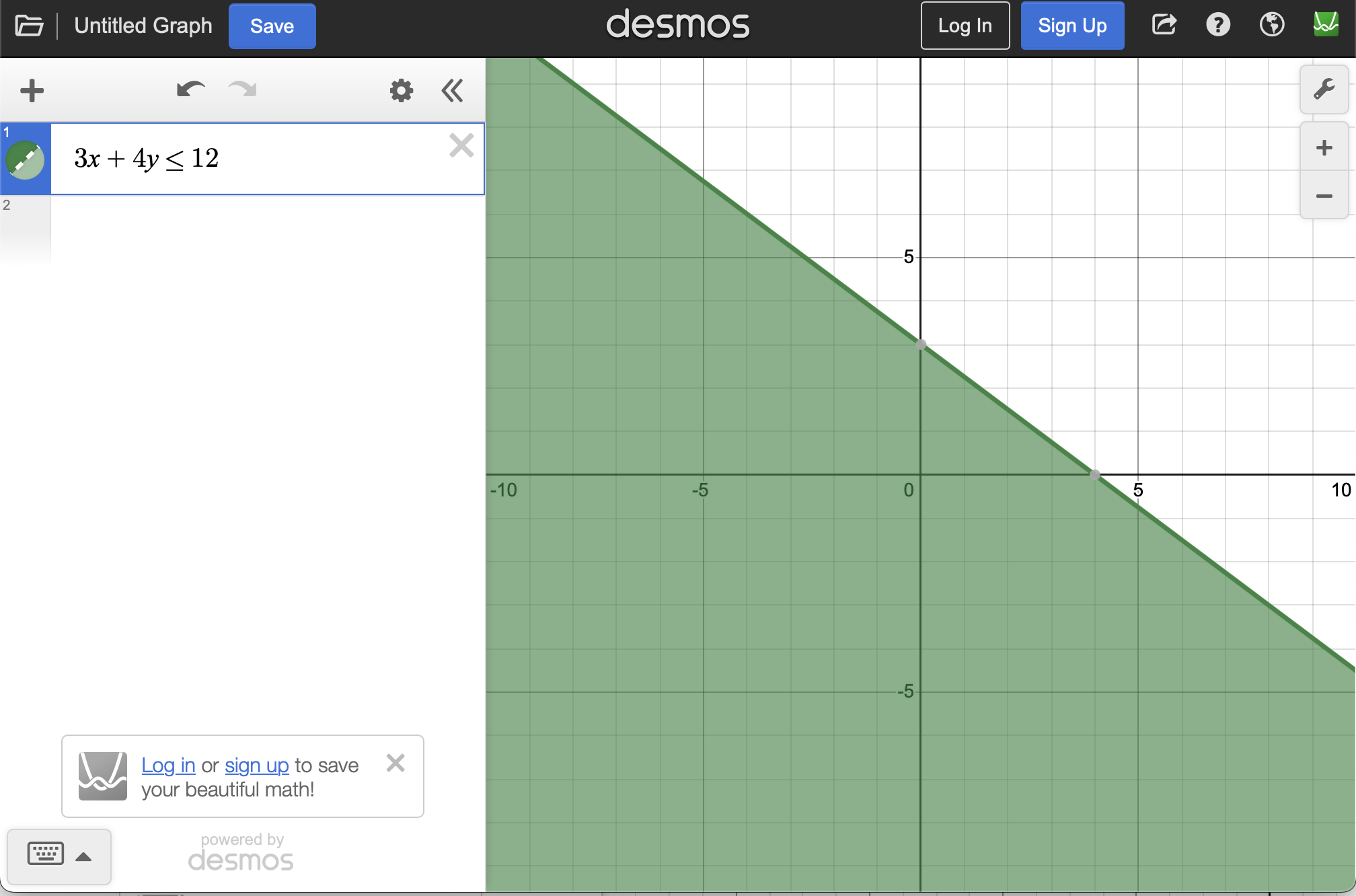The height and width of the screenshot is (896, 1356).
Task: Click the blue Save button
Action: pyautogui.click(x=272, y=26)
